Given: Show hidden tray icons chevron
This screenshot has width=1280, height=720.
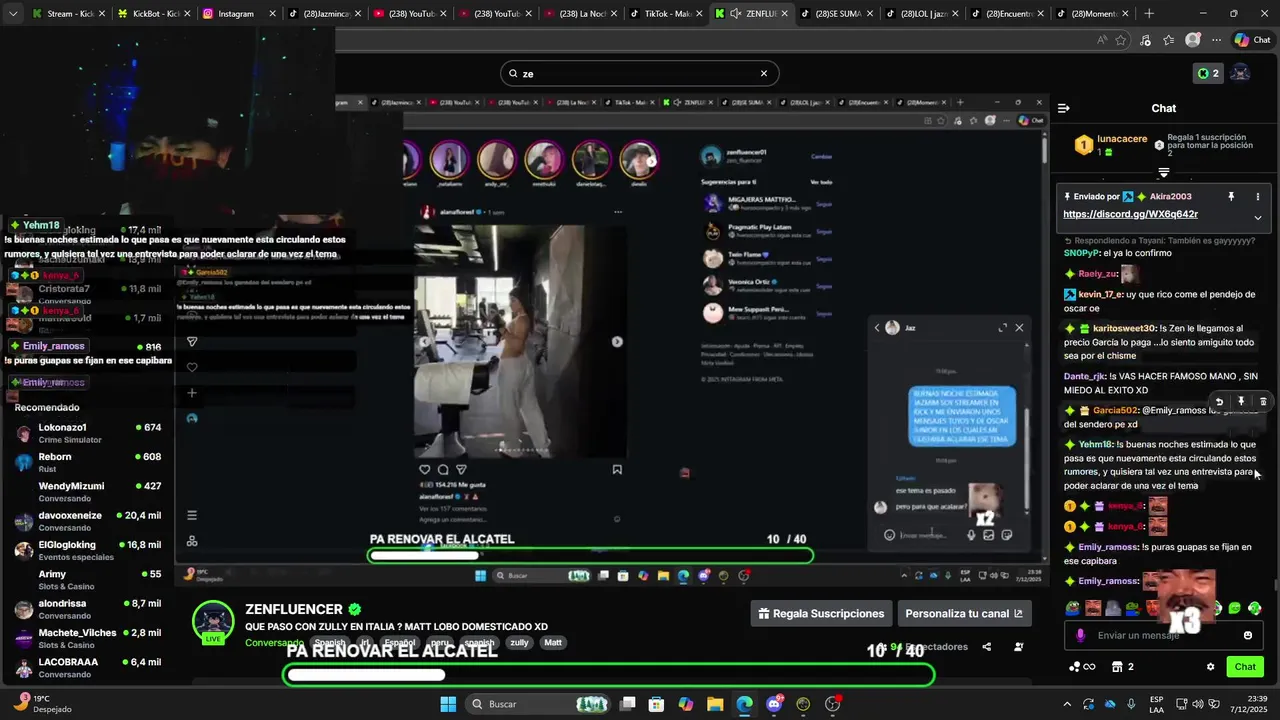Looking at the screenshot, I should [x=1066, y=704].
